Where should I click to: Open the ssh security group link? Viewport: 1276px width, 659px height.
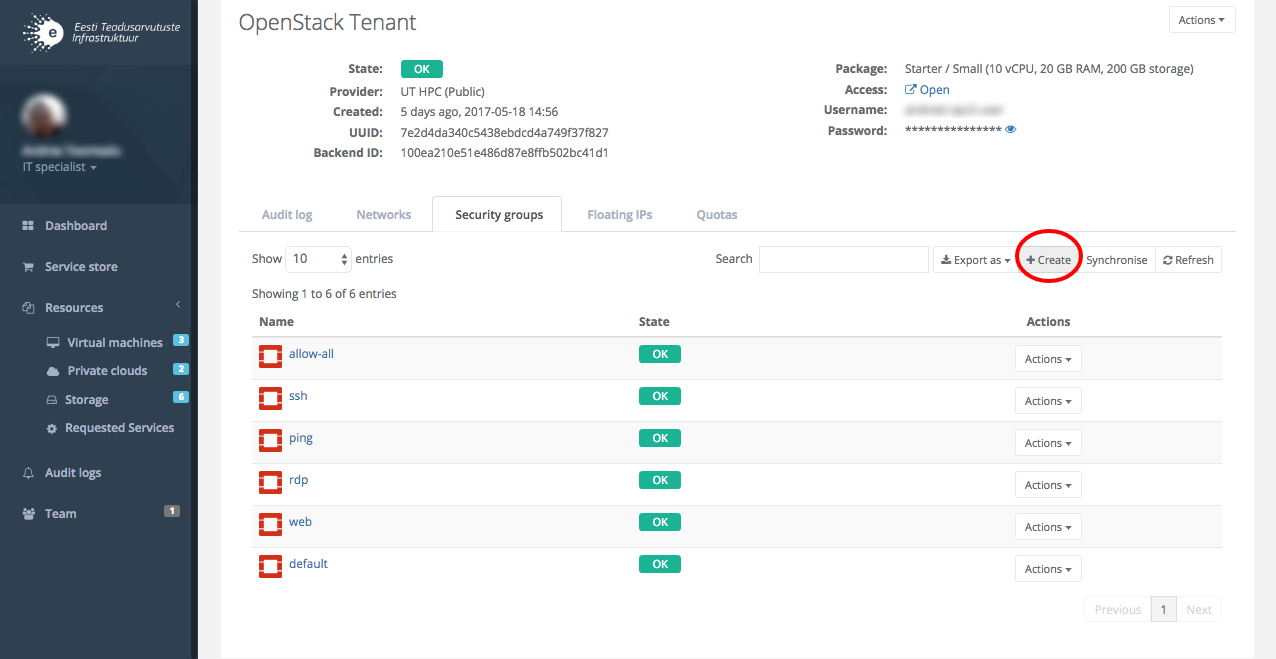coord(298,396)
